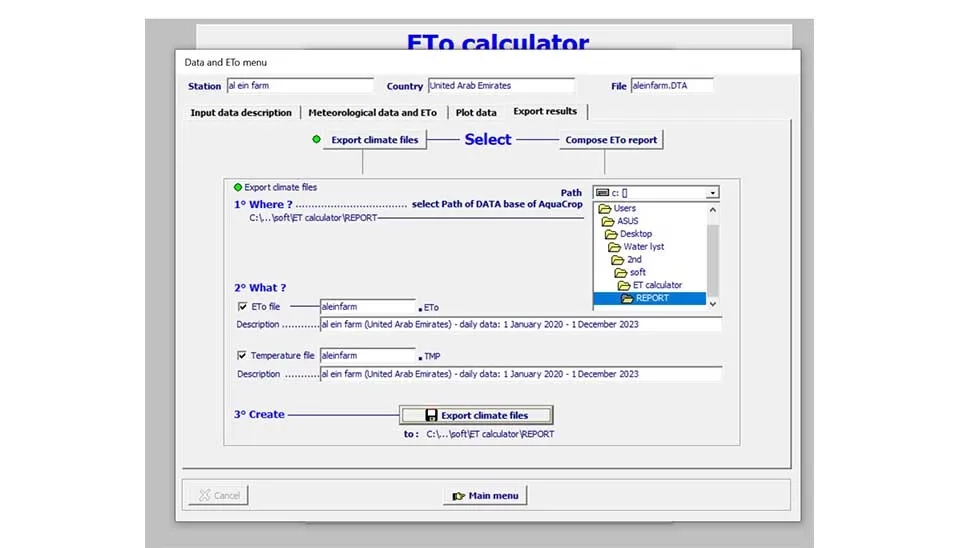Click the soft folder icon in tree

pos(620,272)
